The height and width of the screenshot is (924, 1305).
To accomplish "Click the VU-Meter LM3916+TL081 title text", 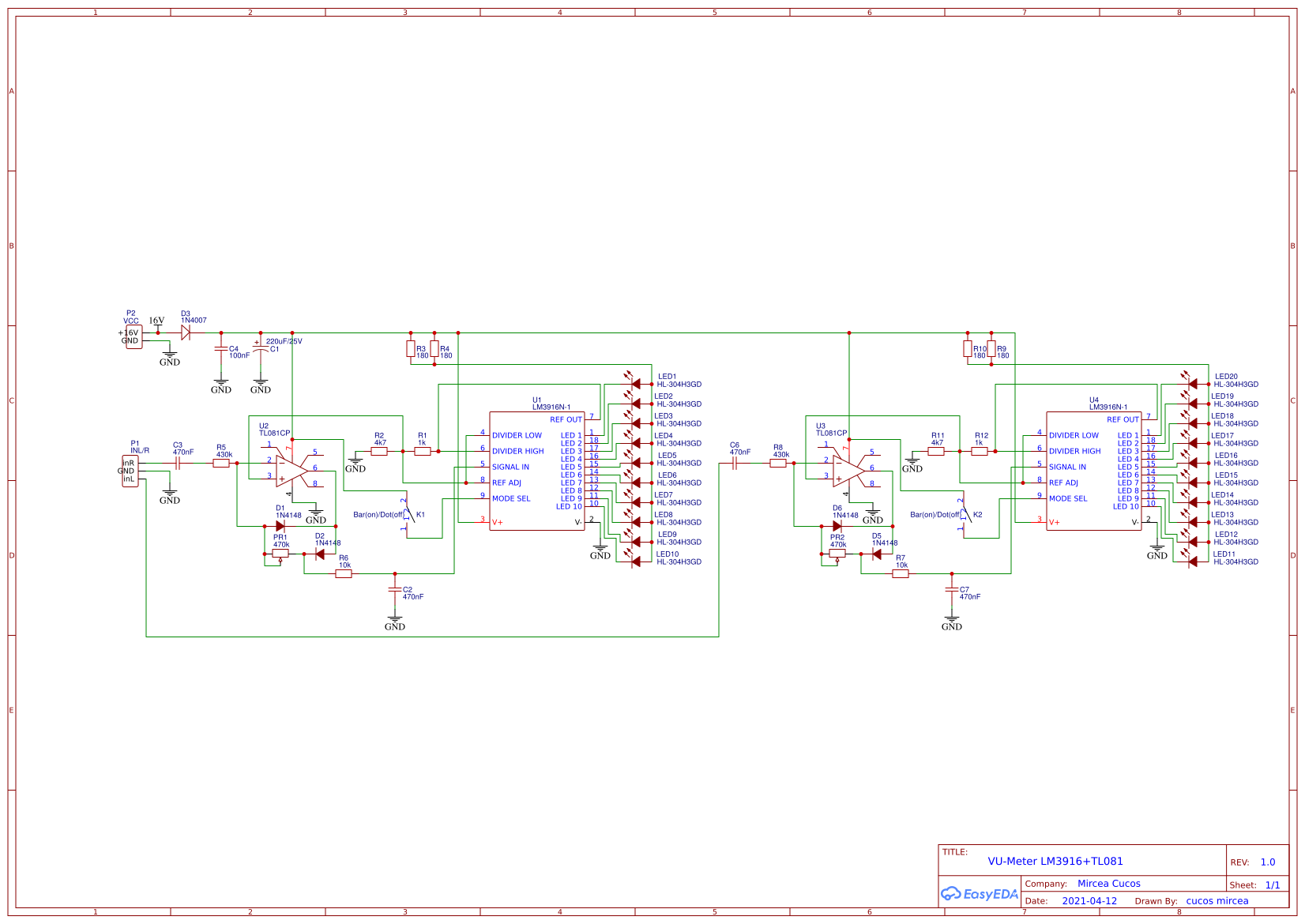I will tap(1055, 861).
